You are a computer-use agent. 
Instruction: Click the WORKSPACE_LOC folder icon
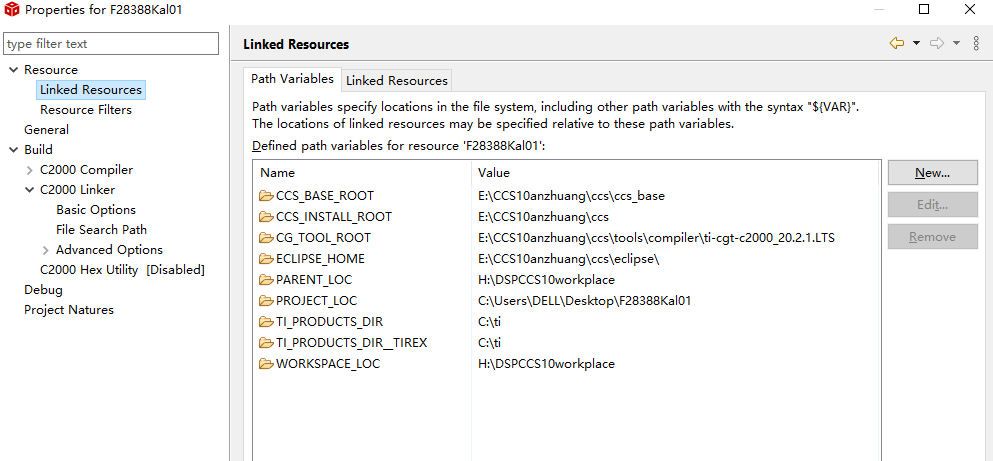click(266, 364)
